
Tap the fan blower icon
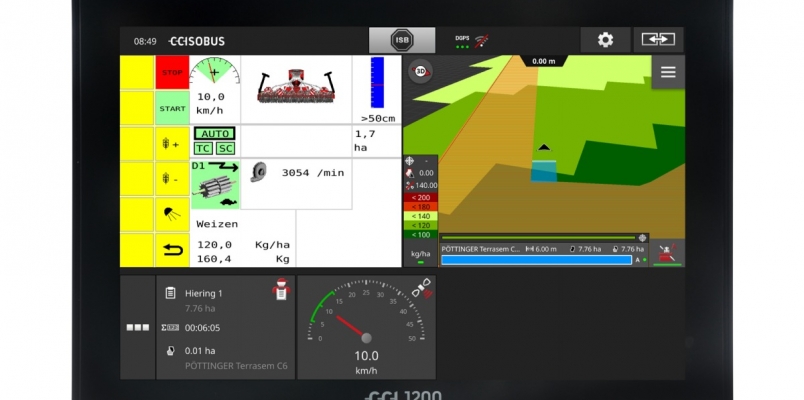pos(258,172)
